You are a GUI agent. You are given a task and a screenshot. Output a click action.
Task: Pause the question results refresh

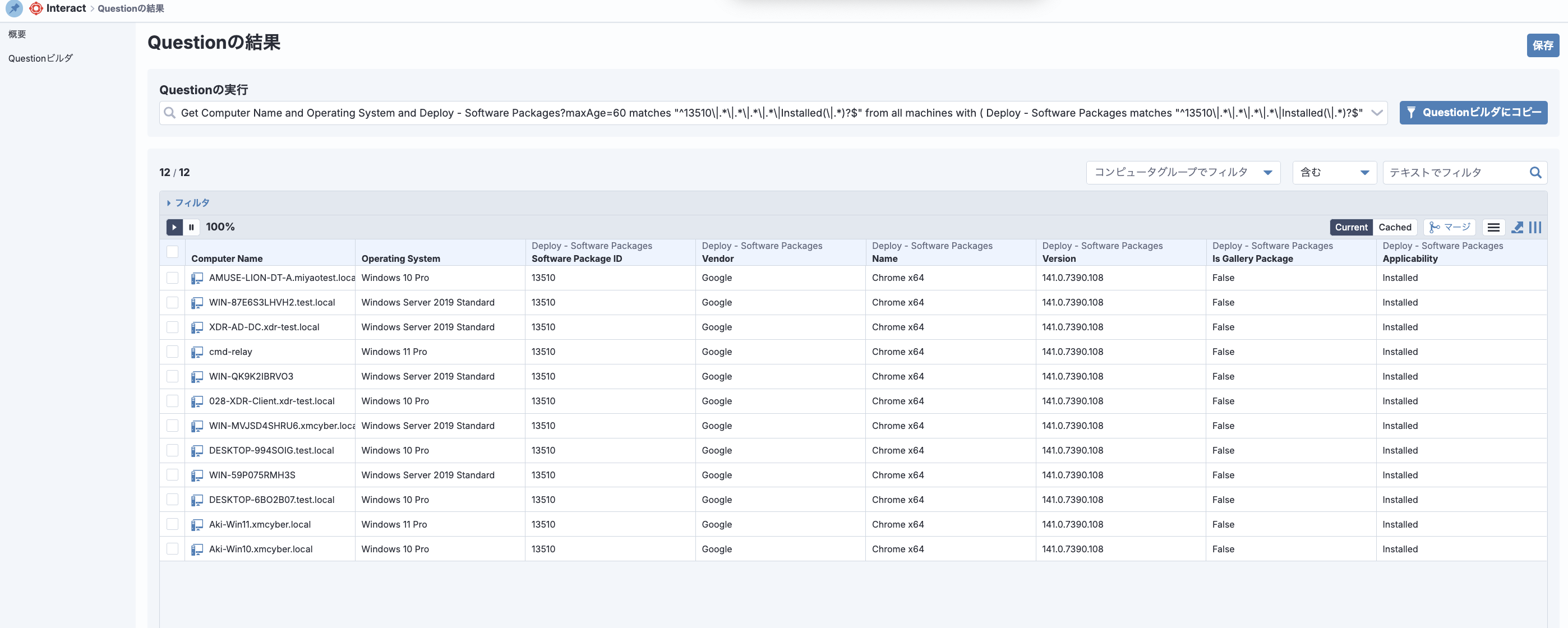(191, 227)
